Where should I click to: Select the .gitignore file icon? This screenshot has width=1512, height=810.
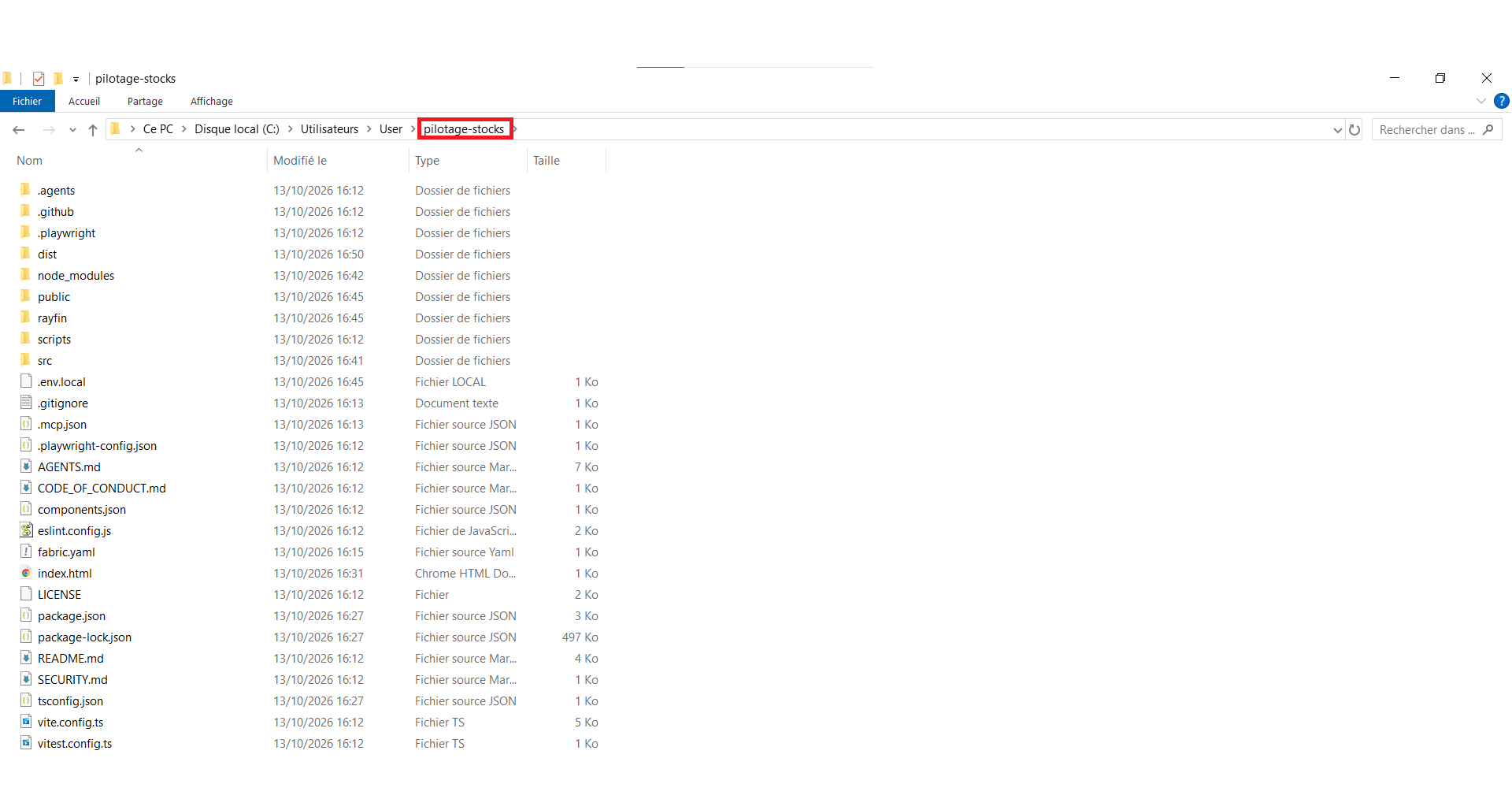click(x=26, y=403)
